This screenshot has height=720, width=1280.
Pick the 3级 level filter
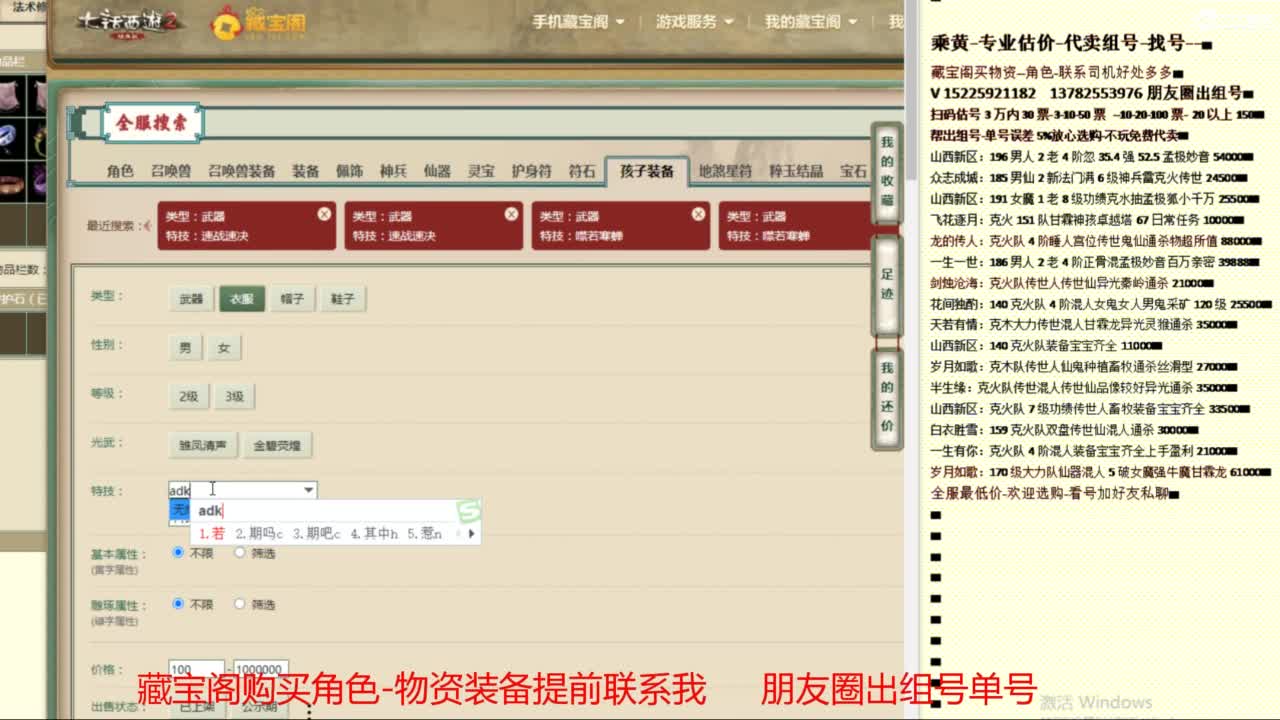point(234,397)
